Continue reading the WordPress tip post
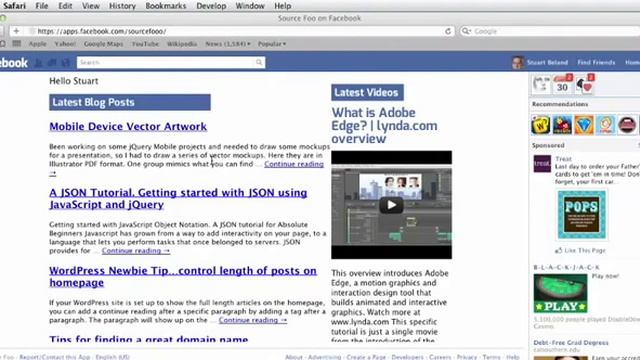The image size is (640, 360). click(x=253, y=320)
